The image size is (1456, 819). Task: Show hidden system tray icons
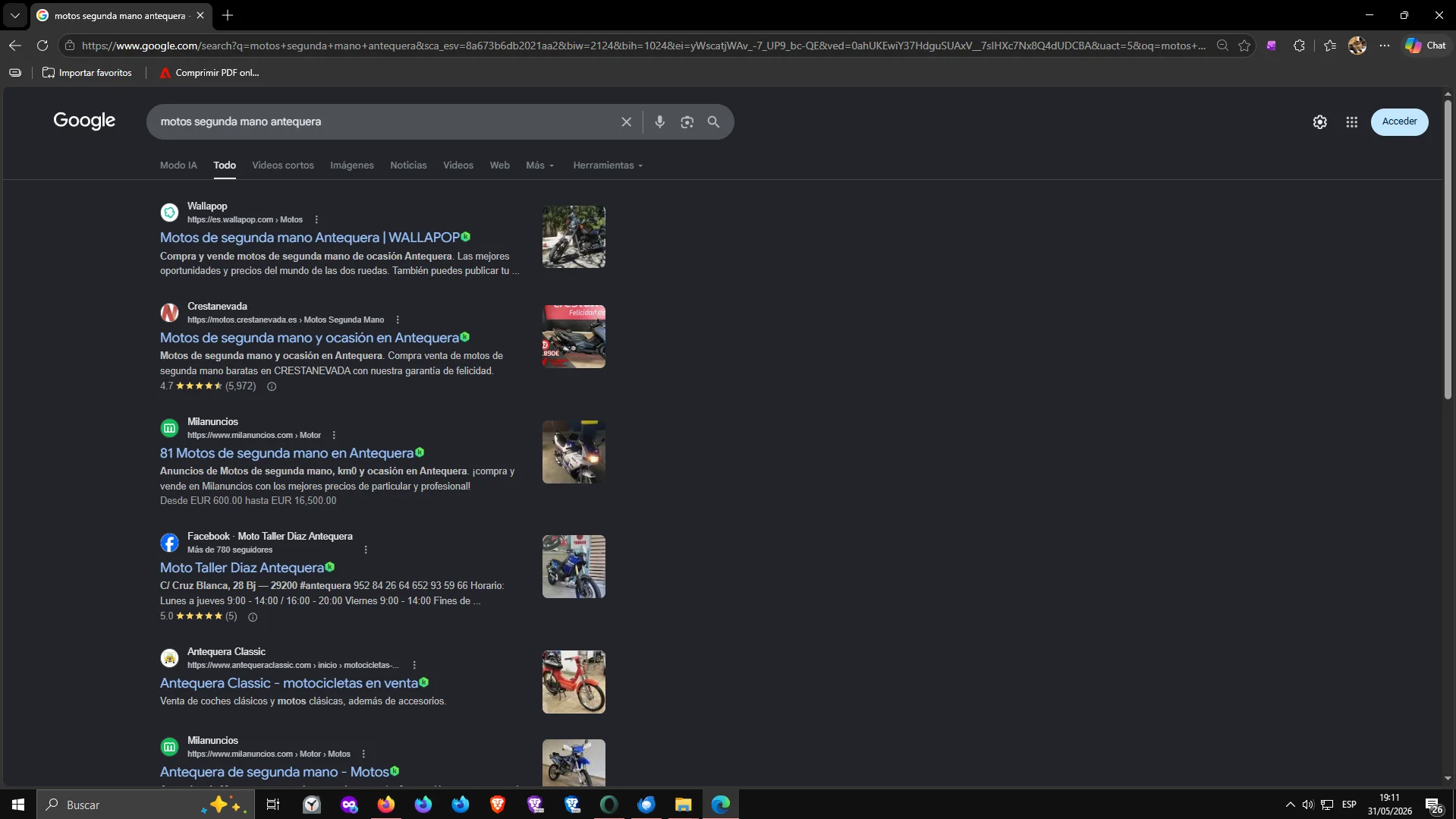[x=1290, y=805]
